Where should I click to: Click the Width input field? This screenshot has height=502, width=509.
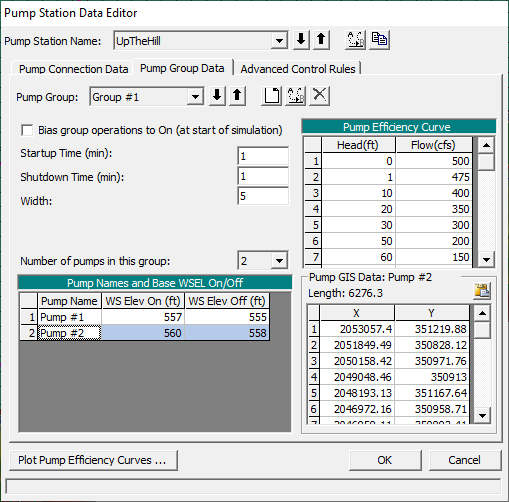click(263, 196)
